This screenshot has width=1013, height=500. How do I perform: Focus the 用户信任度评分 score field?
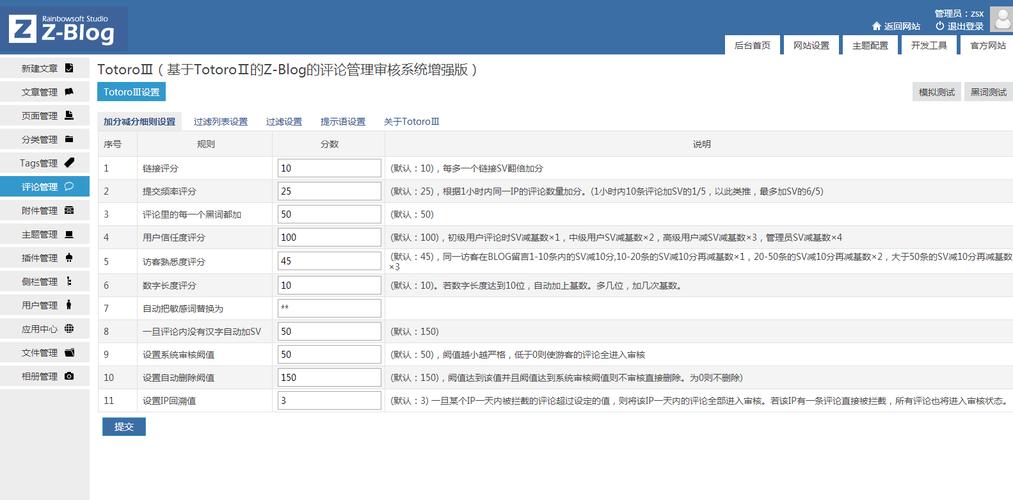[x=329, y=237]
